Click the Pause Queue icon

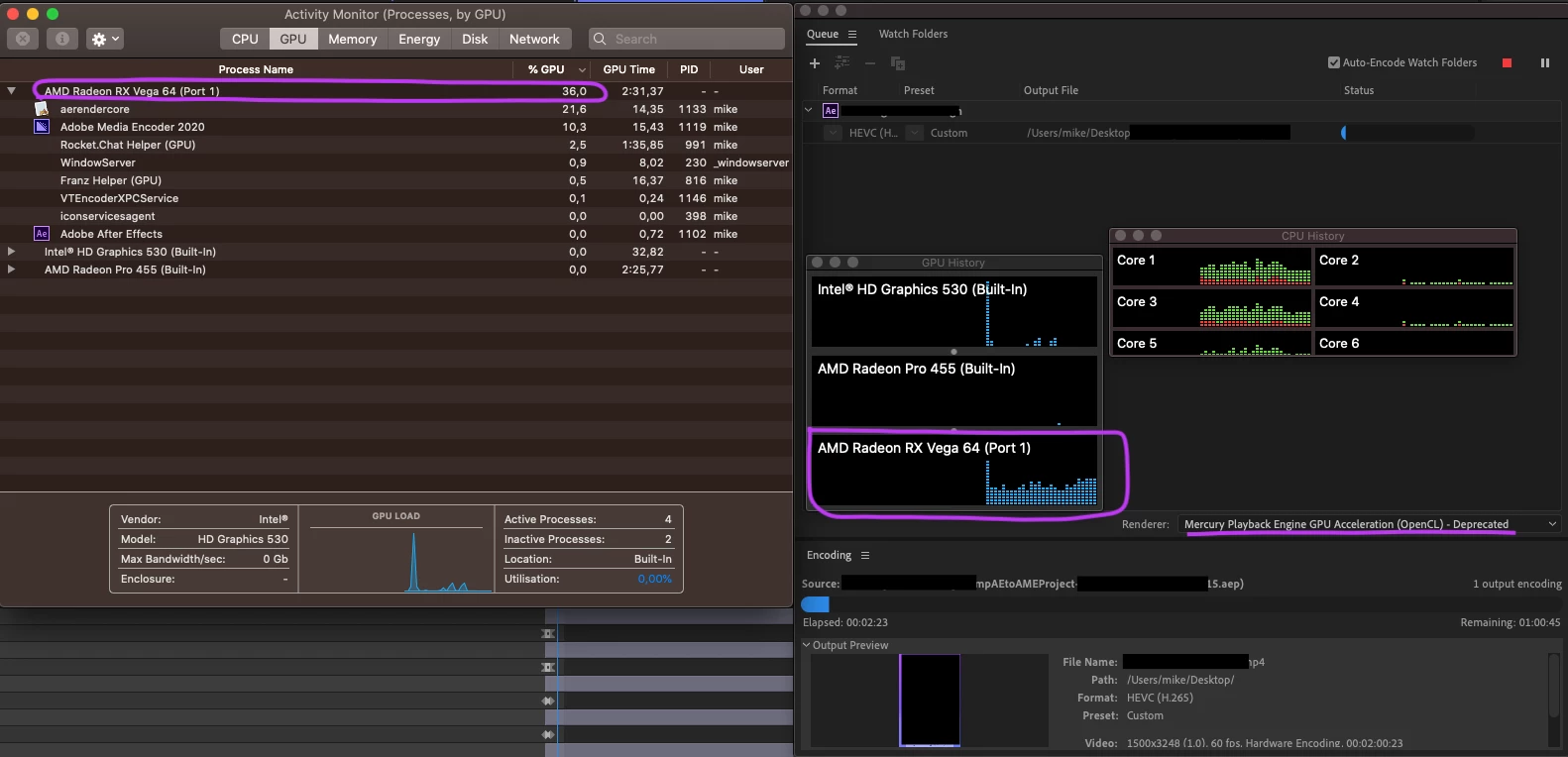click(1544, 62)
